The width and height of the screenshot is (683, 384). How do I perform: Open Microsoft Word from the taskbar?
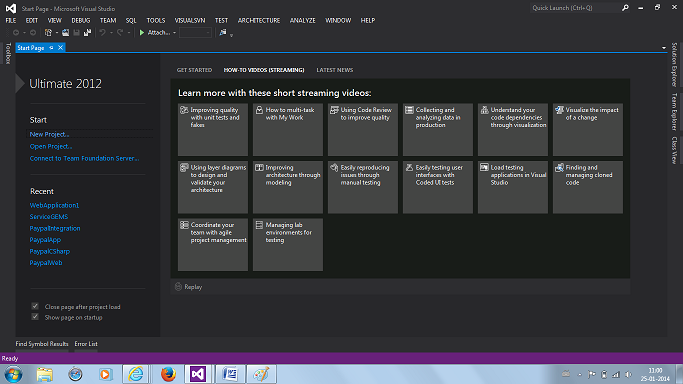click(230, 374)
